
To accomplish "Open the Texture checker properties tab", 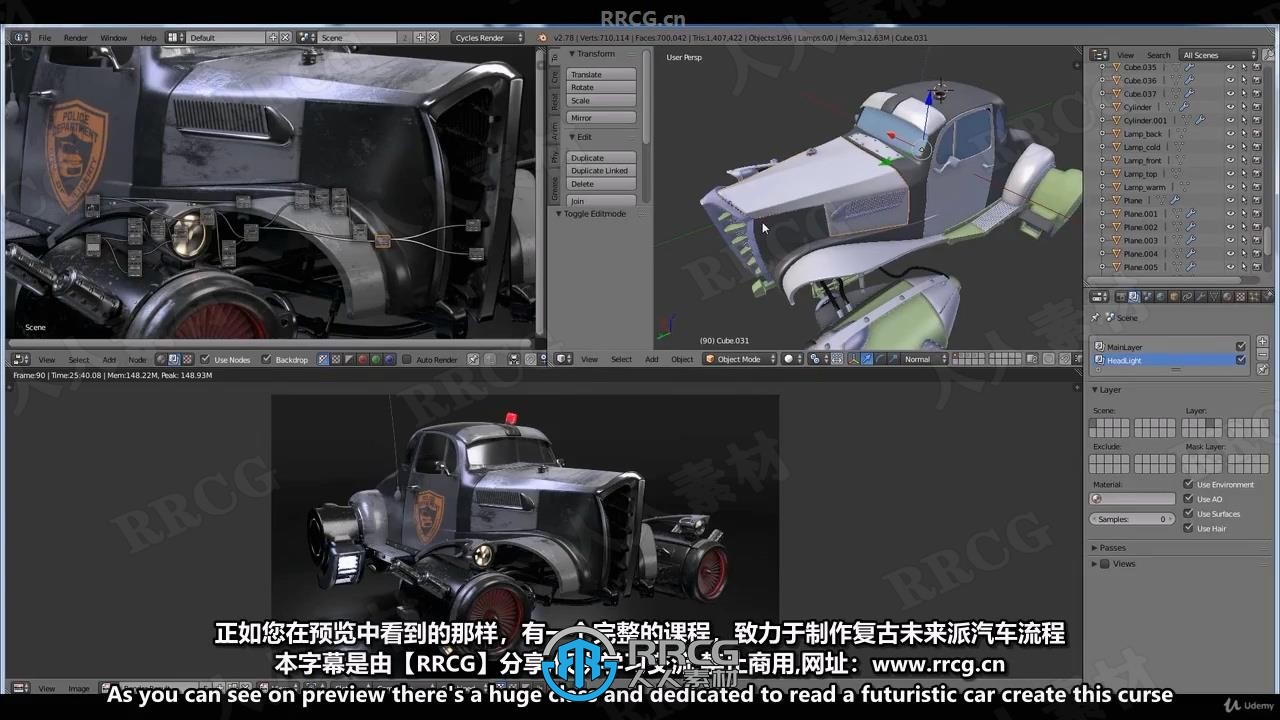I will point(1240,297).
